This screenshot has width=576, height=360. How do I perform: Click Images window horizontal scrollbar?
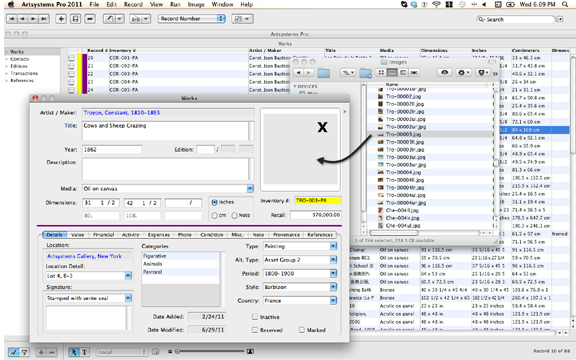(394, 233)
